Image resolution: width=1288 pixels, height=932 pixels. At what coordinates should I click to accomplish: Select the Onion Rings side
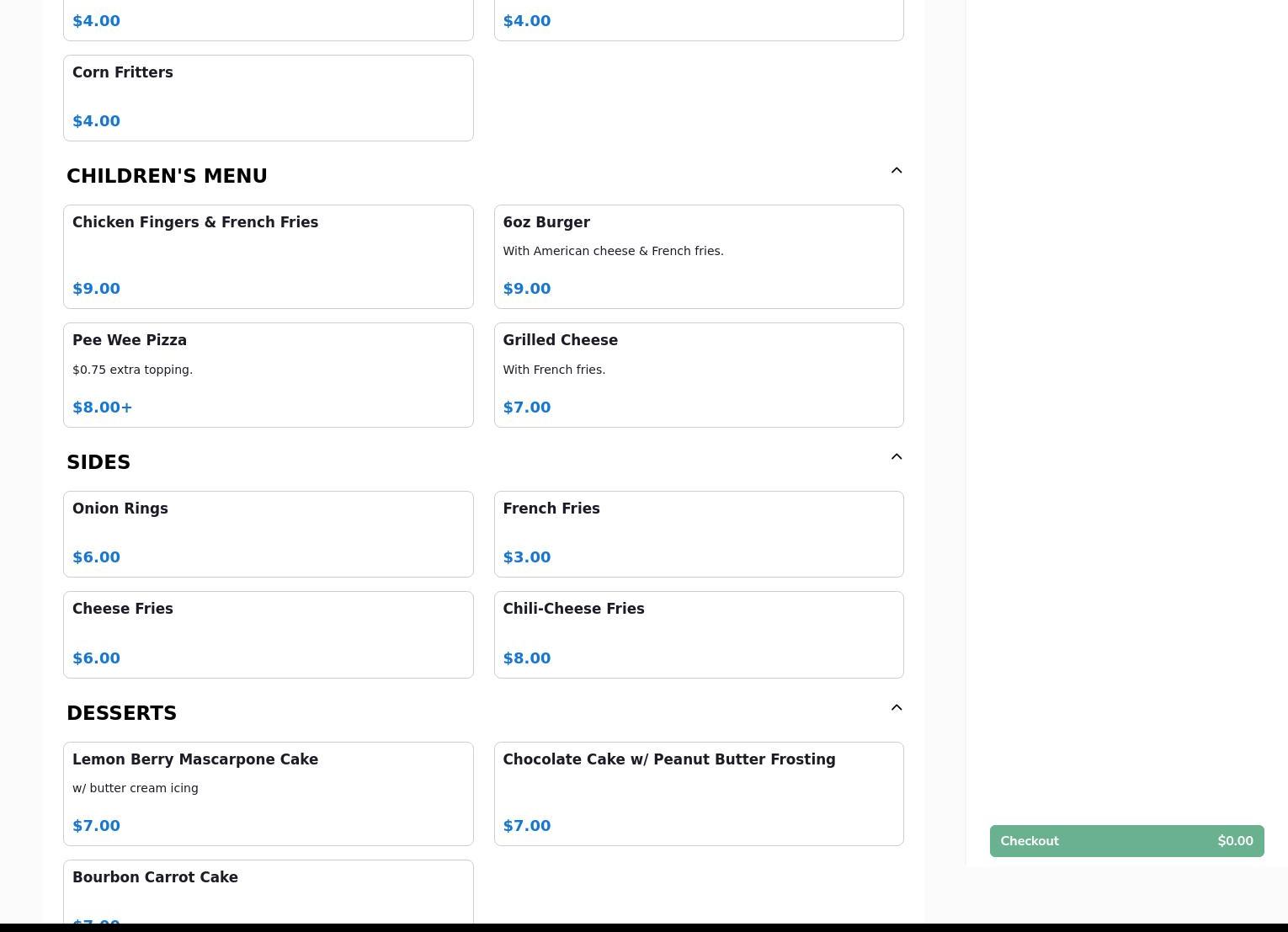(269, 534)
